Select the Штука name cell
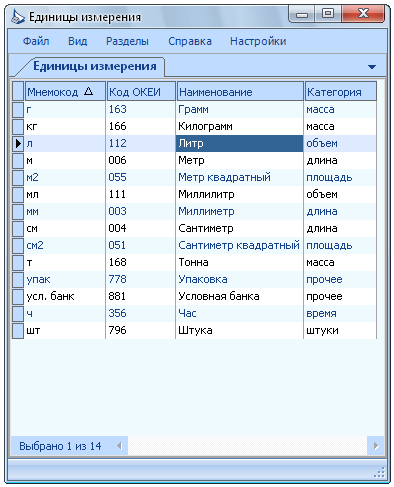394x487 pixels. pos(240,331)
